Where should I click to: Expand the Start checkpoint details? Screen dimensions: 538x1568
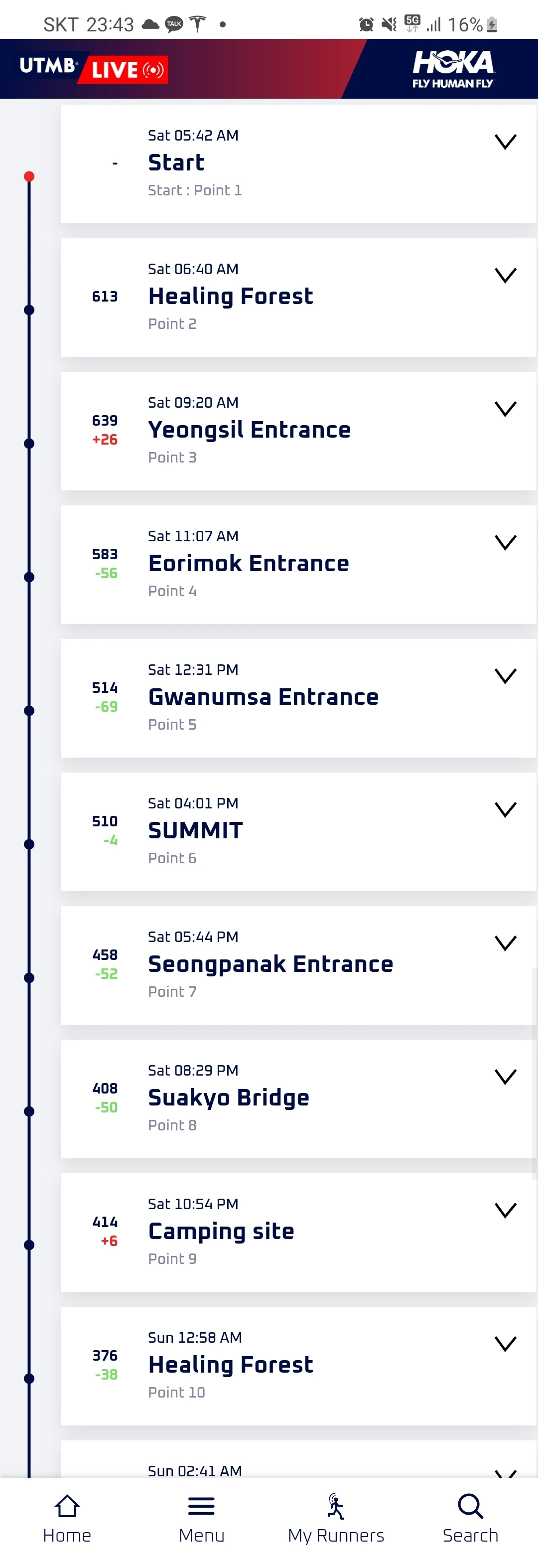tap(505, 142)
